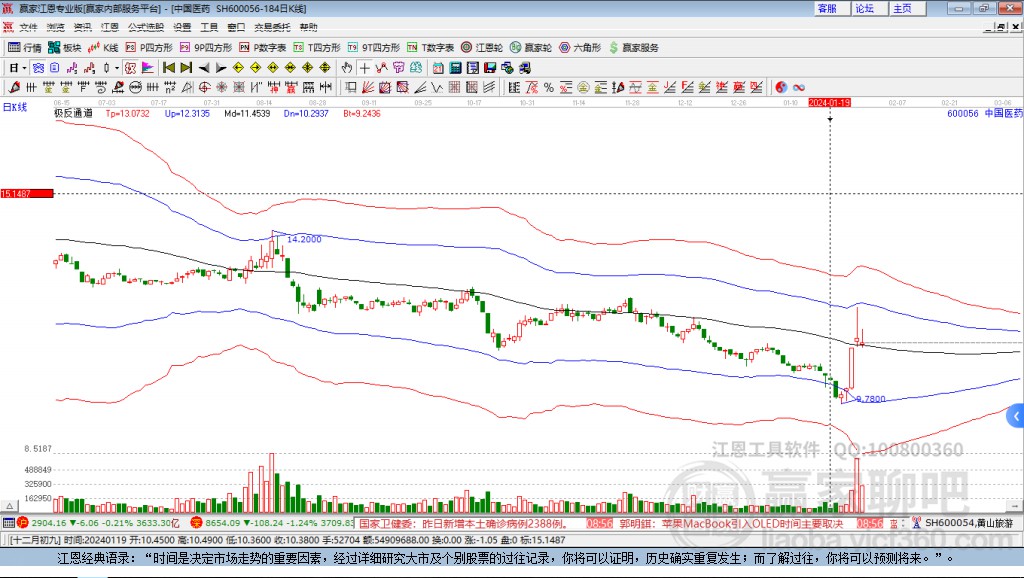1024x578 pixels.
Task: Open the 帮助 menu
Action: coord(308,27)
